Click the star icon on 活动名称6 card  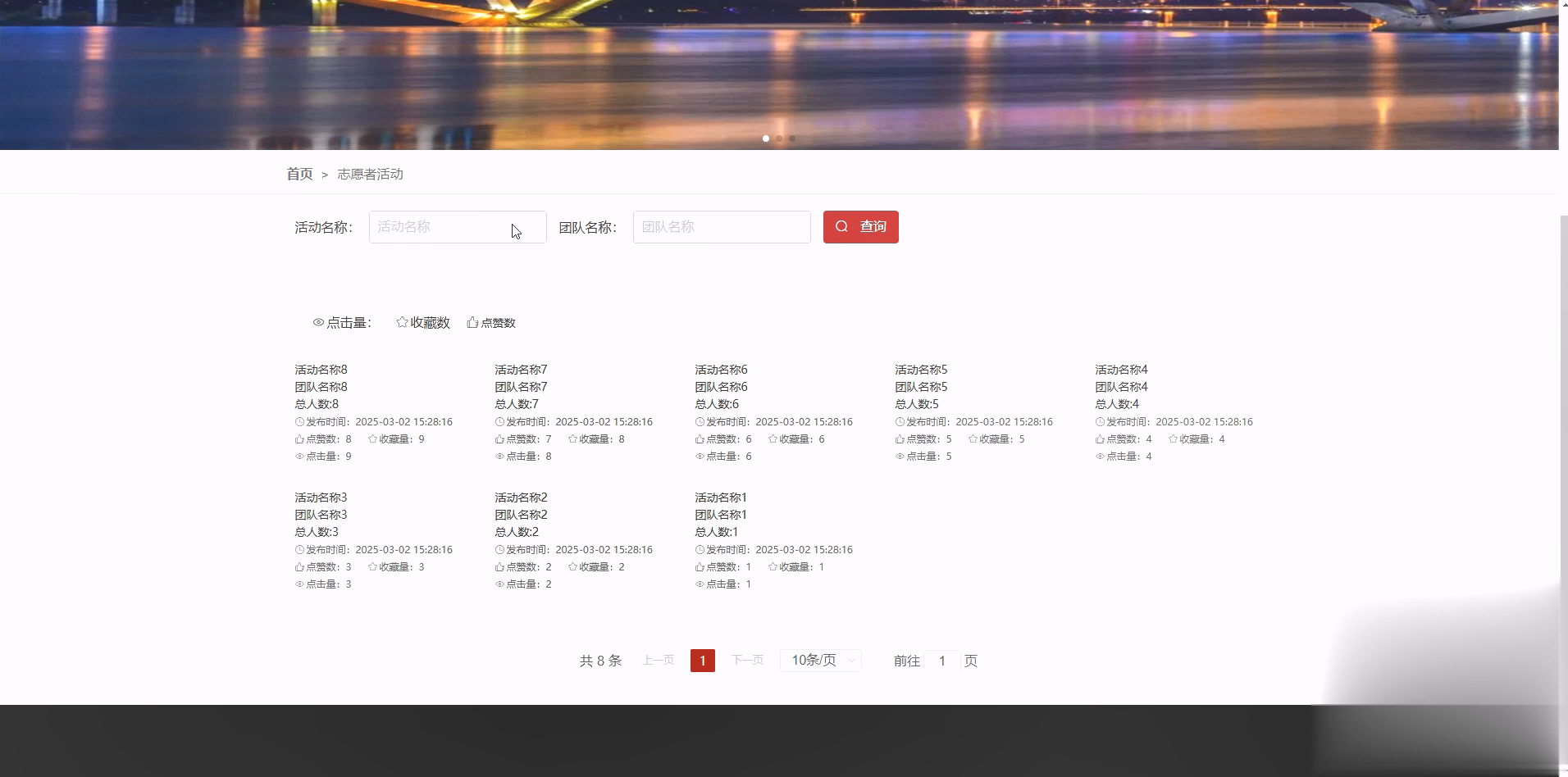coord(772,438)
